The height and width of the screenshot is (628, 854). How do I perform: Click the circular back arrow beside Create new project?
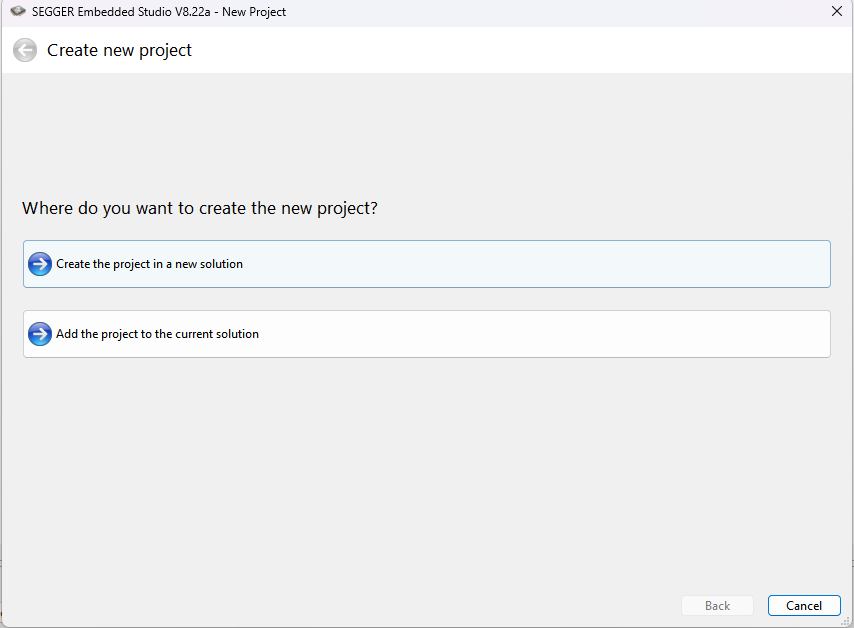[x=25, y=50]
